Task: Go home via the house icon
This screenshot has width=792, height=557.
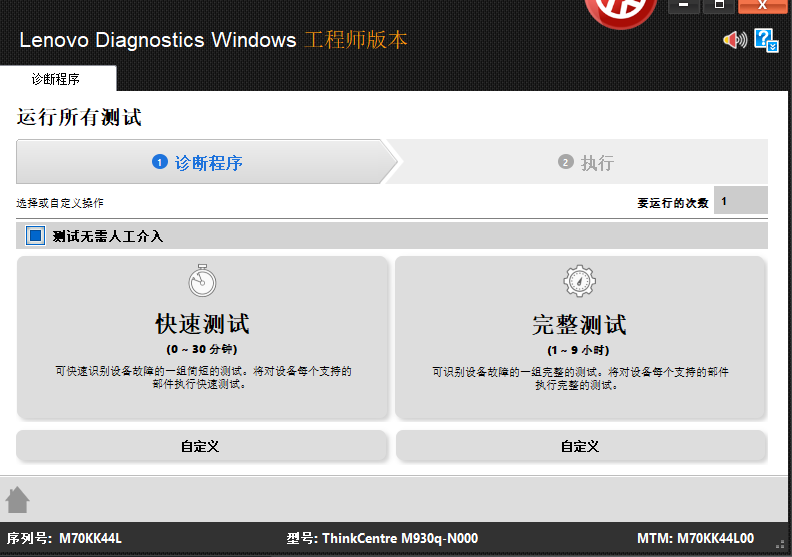Action: [x=18, y=500]
